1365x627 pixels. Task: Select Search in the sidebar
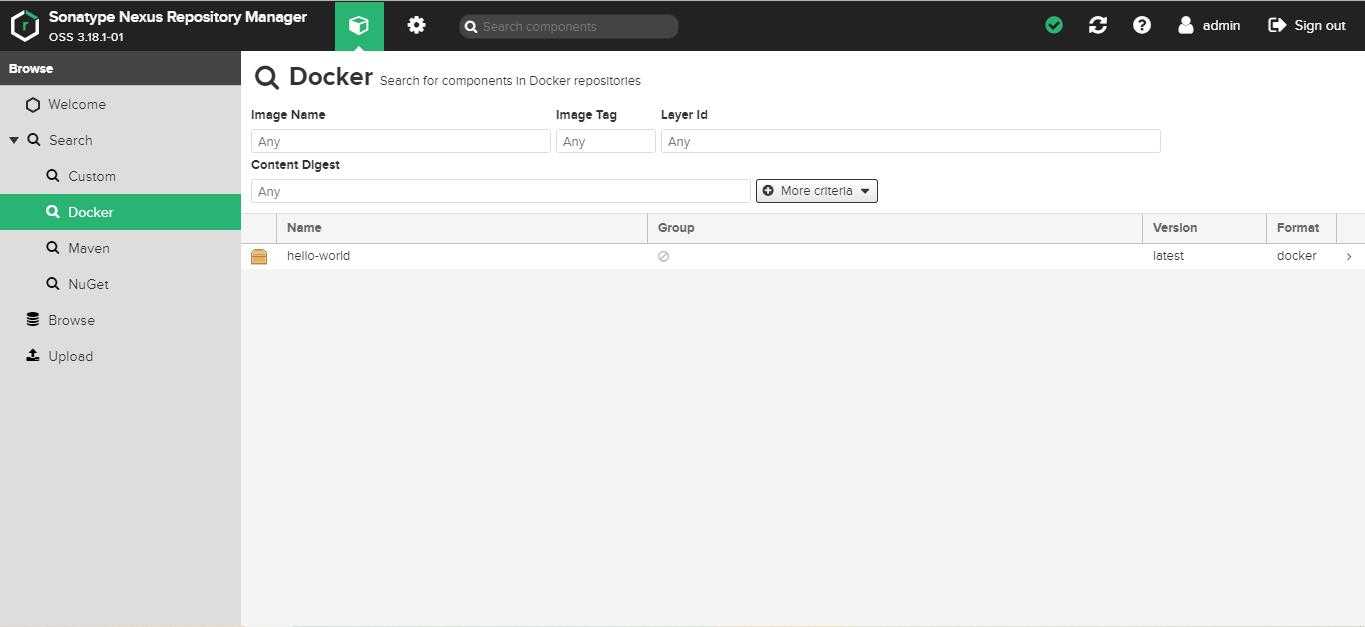70,140
